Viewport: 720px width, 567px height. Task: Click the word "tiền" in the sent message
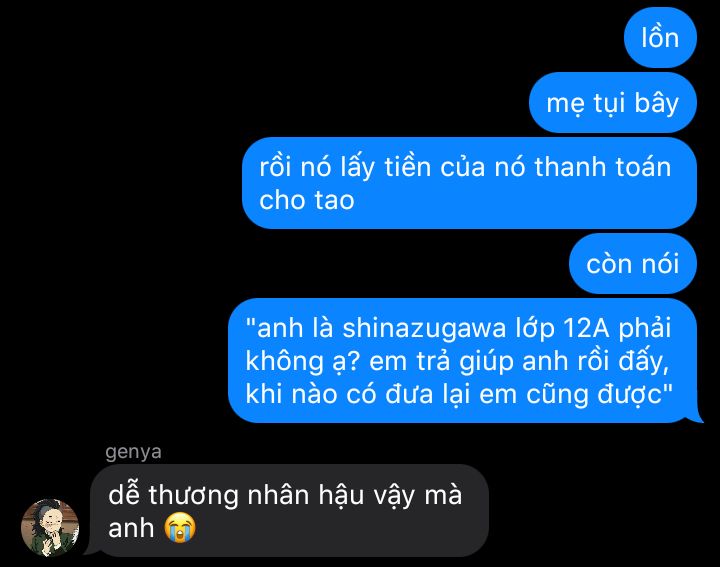407,166
